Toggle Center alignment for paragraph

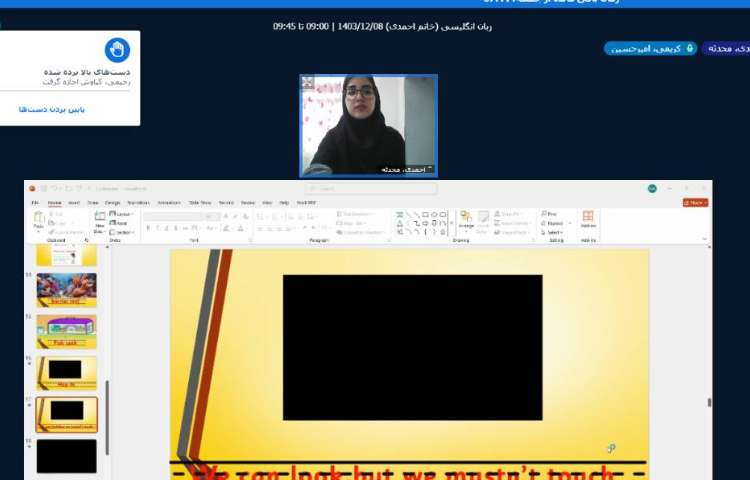click(x=269, y=229)
